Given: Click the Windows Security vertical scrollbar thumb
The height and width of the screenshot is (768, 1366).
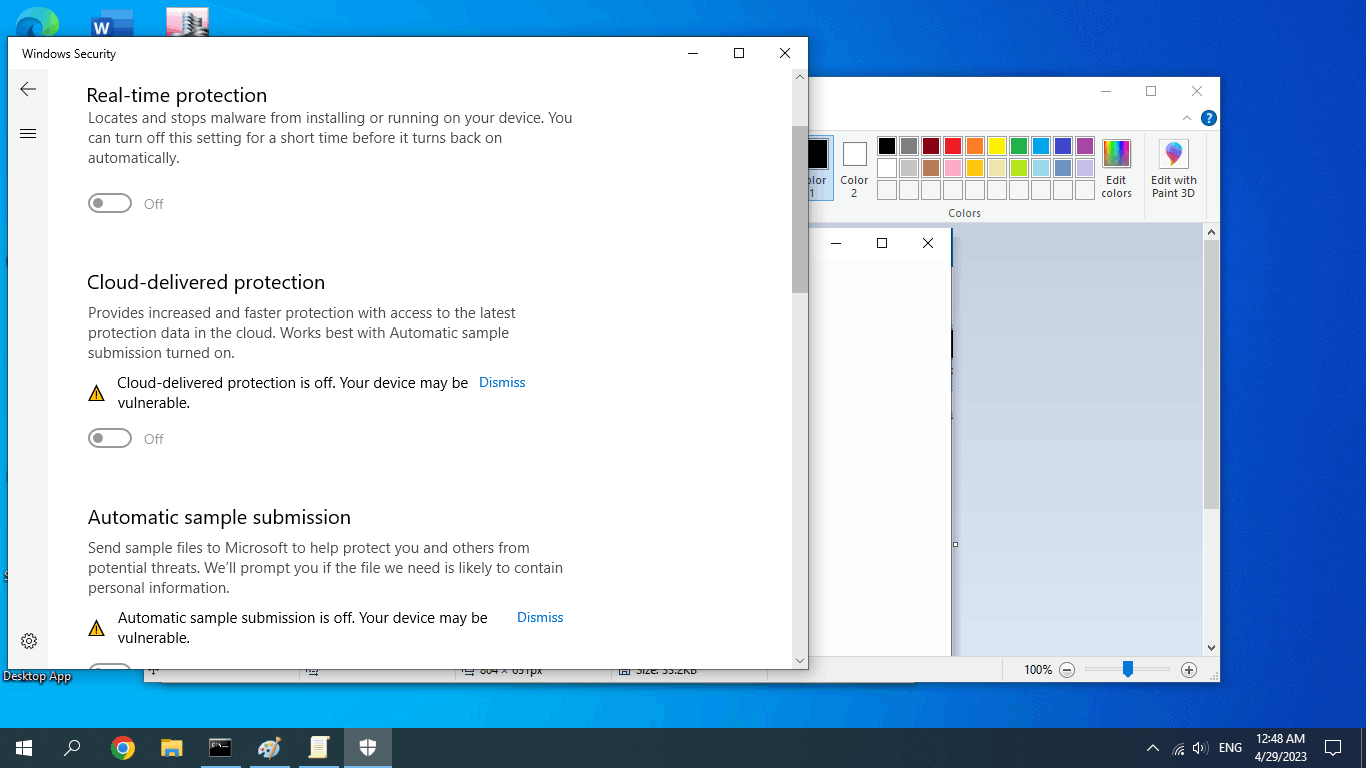Looking at the screenshot, I should coord(799,209).
